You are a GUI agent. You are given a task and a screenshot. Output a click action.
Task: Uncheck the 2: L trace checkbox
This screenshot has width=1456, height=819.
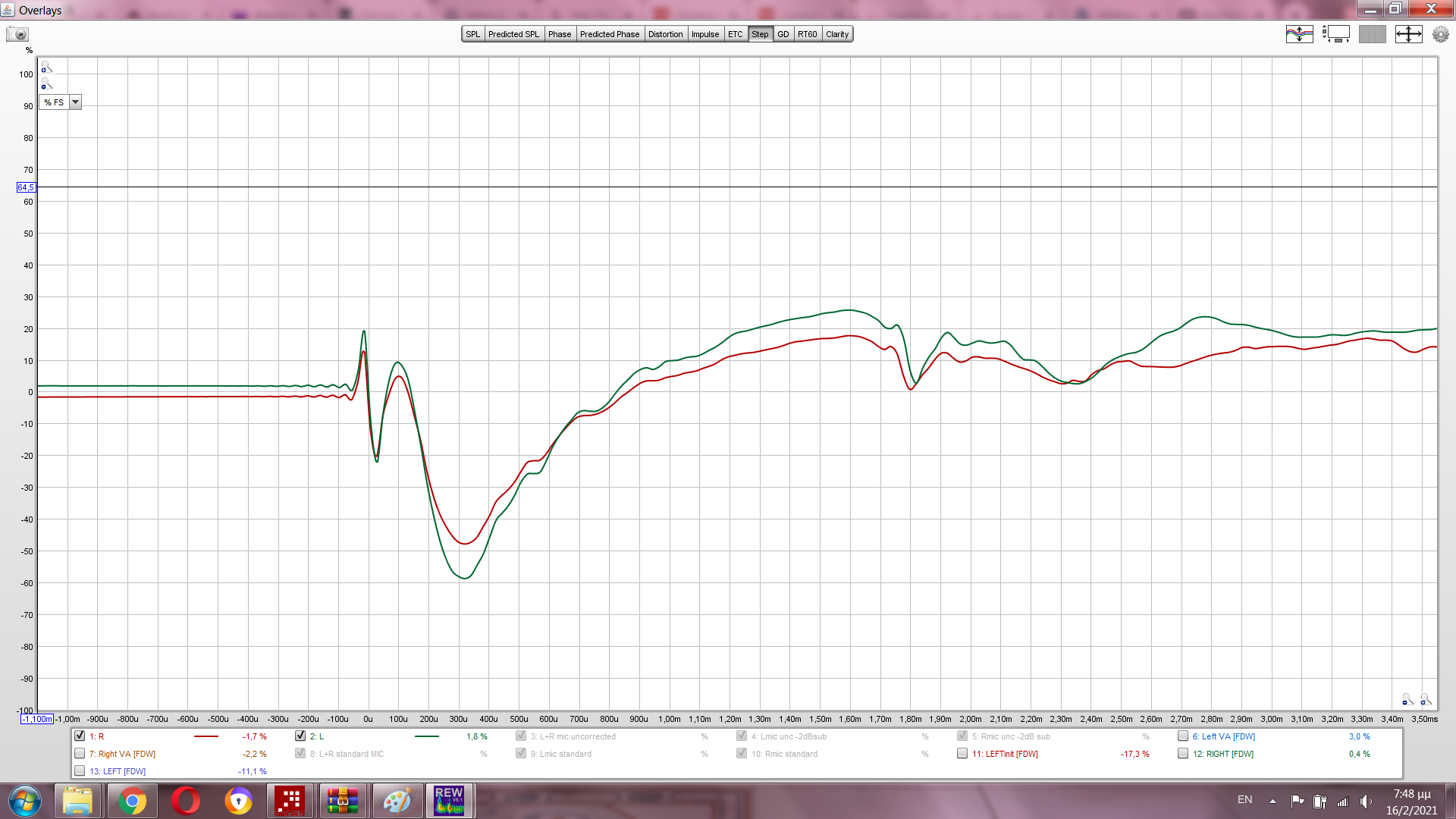pos(300,736)
